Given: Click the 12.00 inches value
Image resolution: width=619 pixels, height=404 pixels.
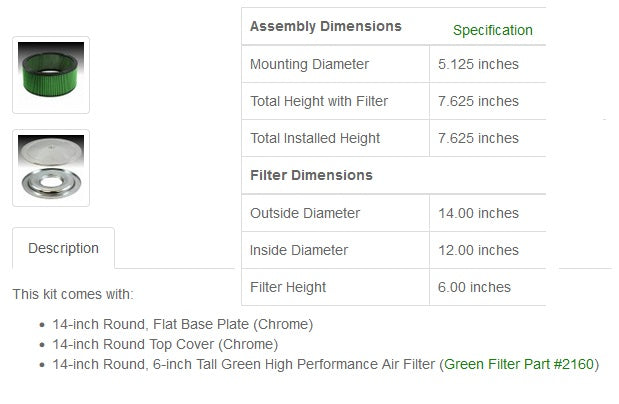Looking at the screenshot, I should (x=478, y=250).
